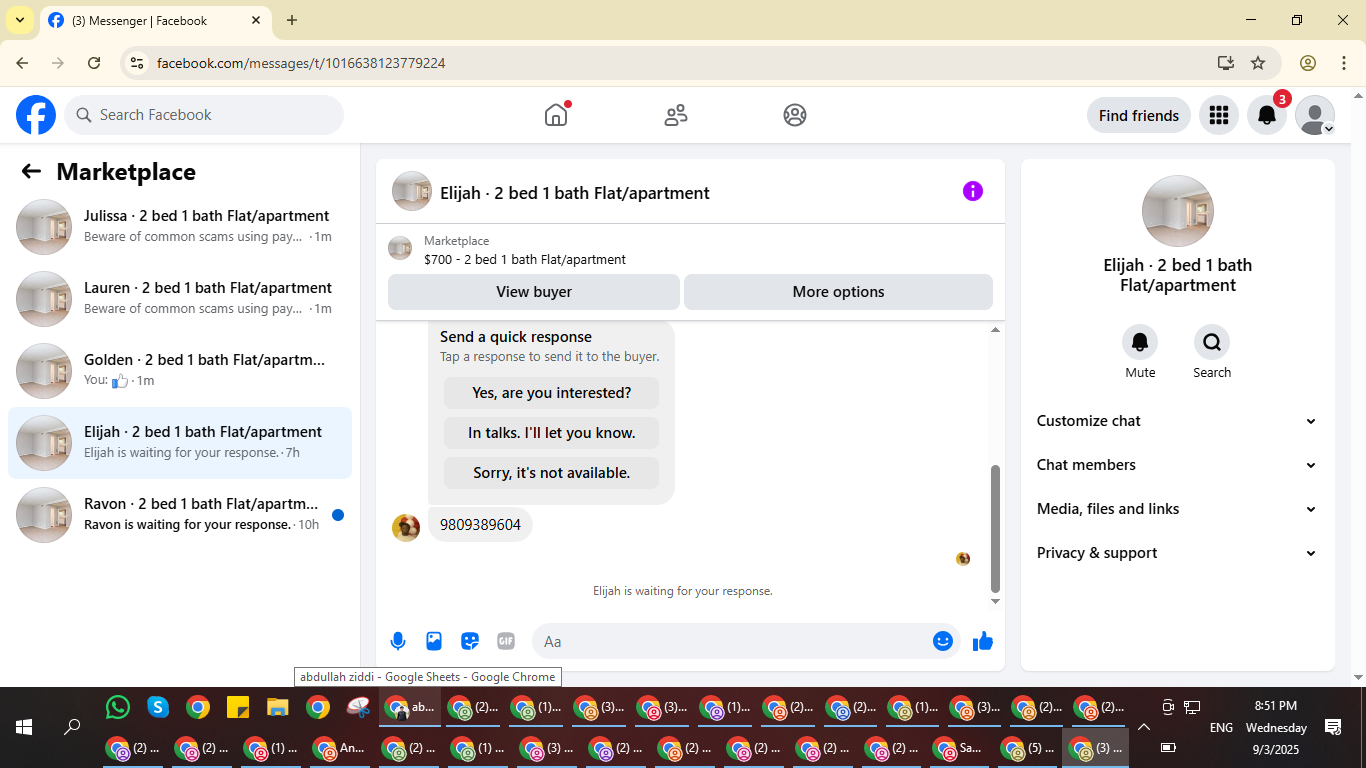
Task: Open the purple conversation information icon
Action: 973,191
